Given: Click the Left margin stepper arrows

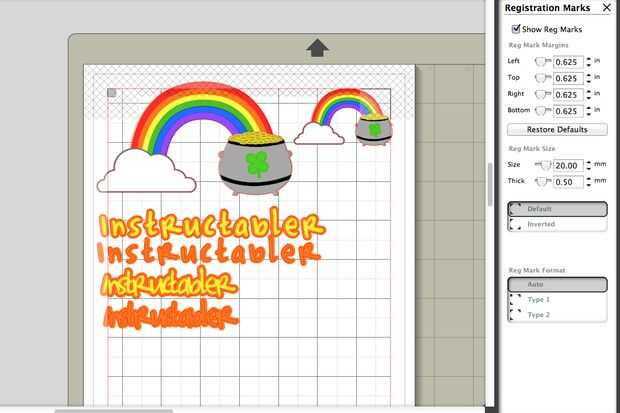Looking at the screenshot, I should (588, 62).
